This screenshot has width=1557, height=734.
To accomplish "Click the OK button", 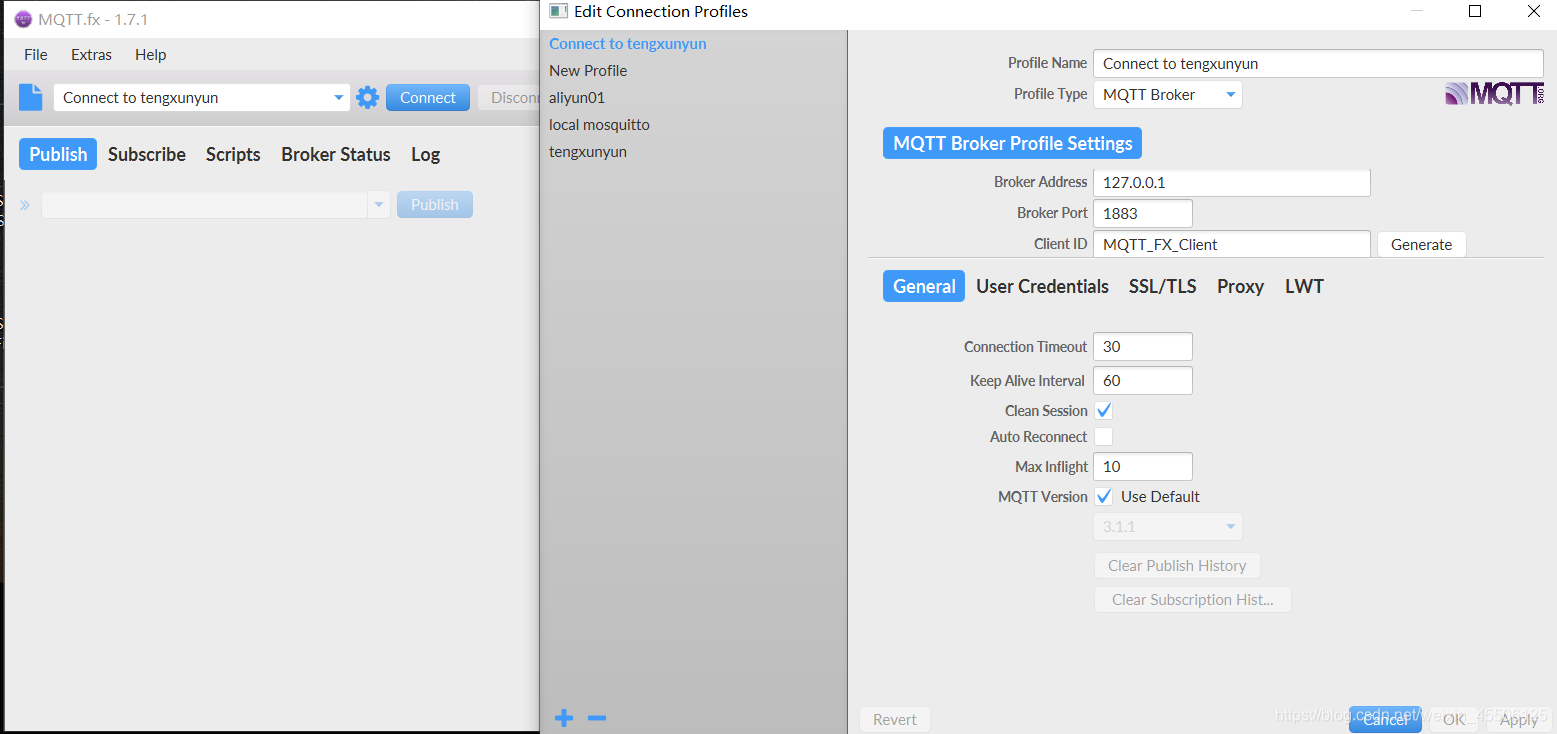I will 1454,720.
